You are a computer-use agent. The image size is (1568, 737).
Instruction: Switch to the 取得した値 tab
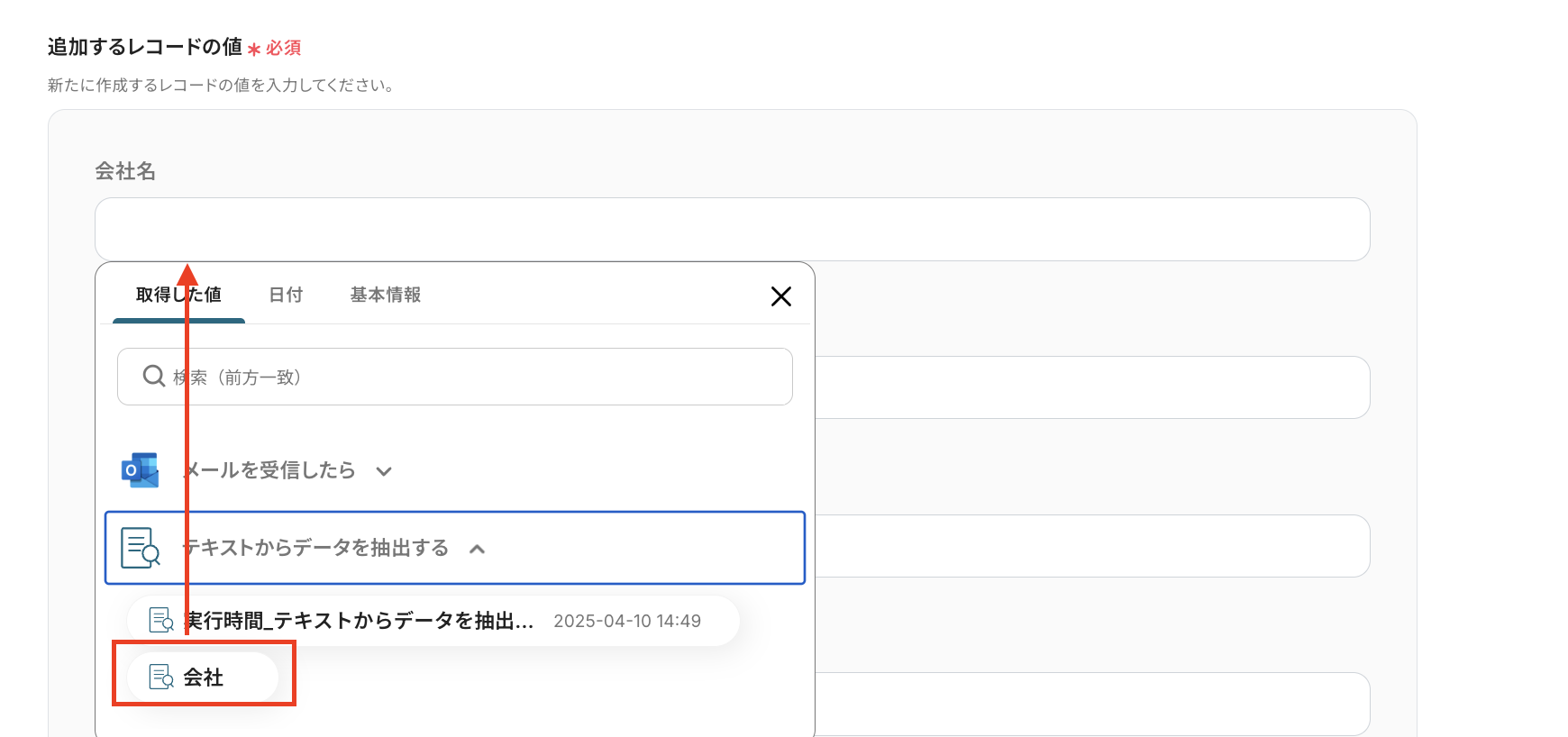click(178, 295)
